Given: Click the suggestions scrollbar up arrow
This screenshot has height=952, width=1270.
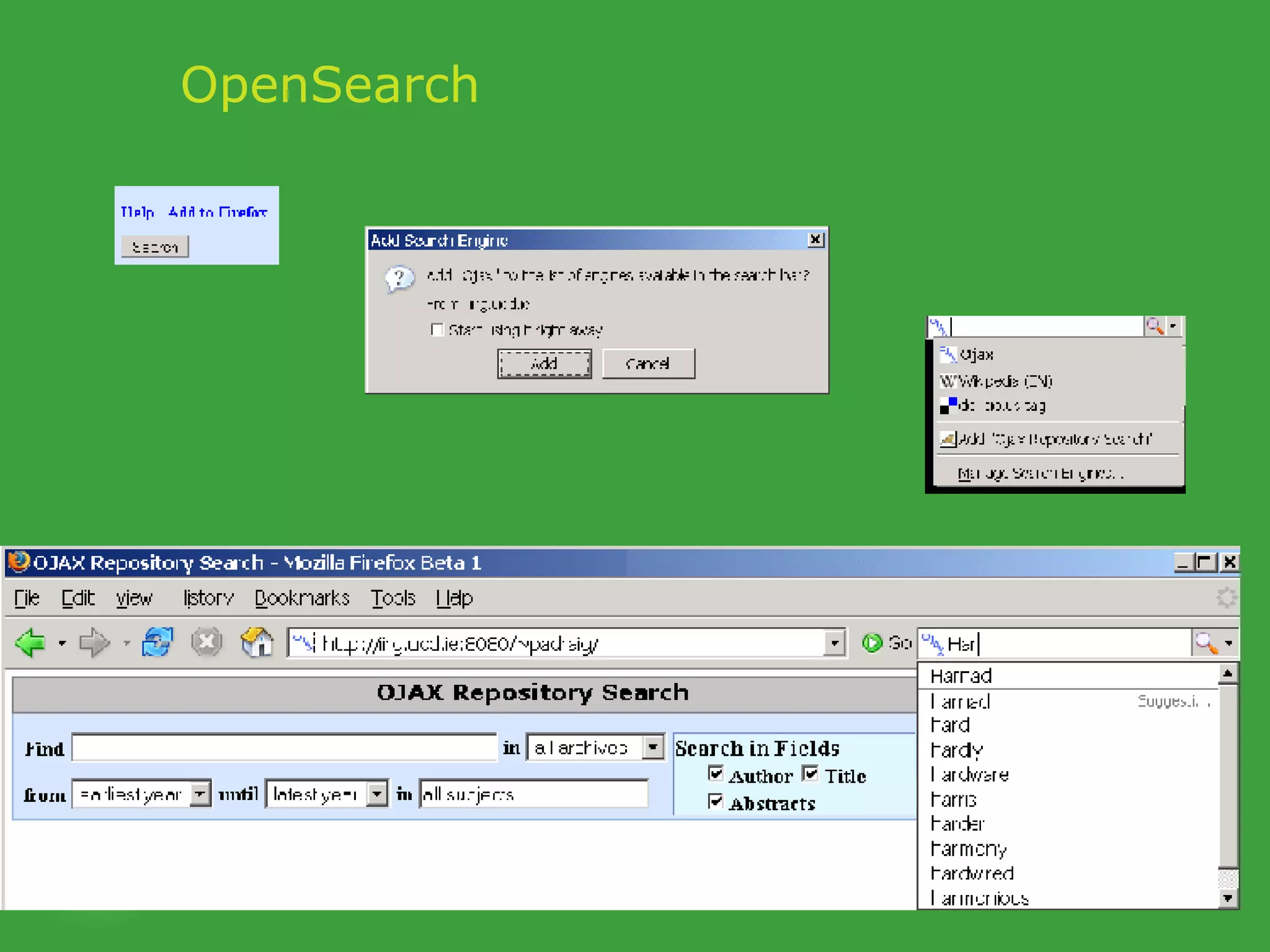Looking at the screenshot, I should 1228,673.
